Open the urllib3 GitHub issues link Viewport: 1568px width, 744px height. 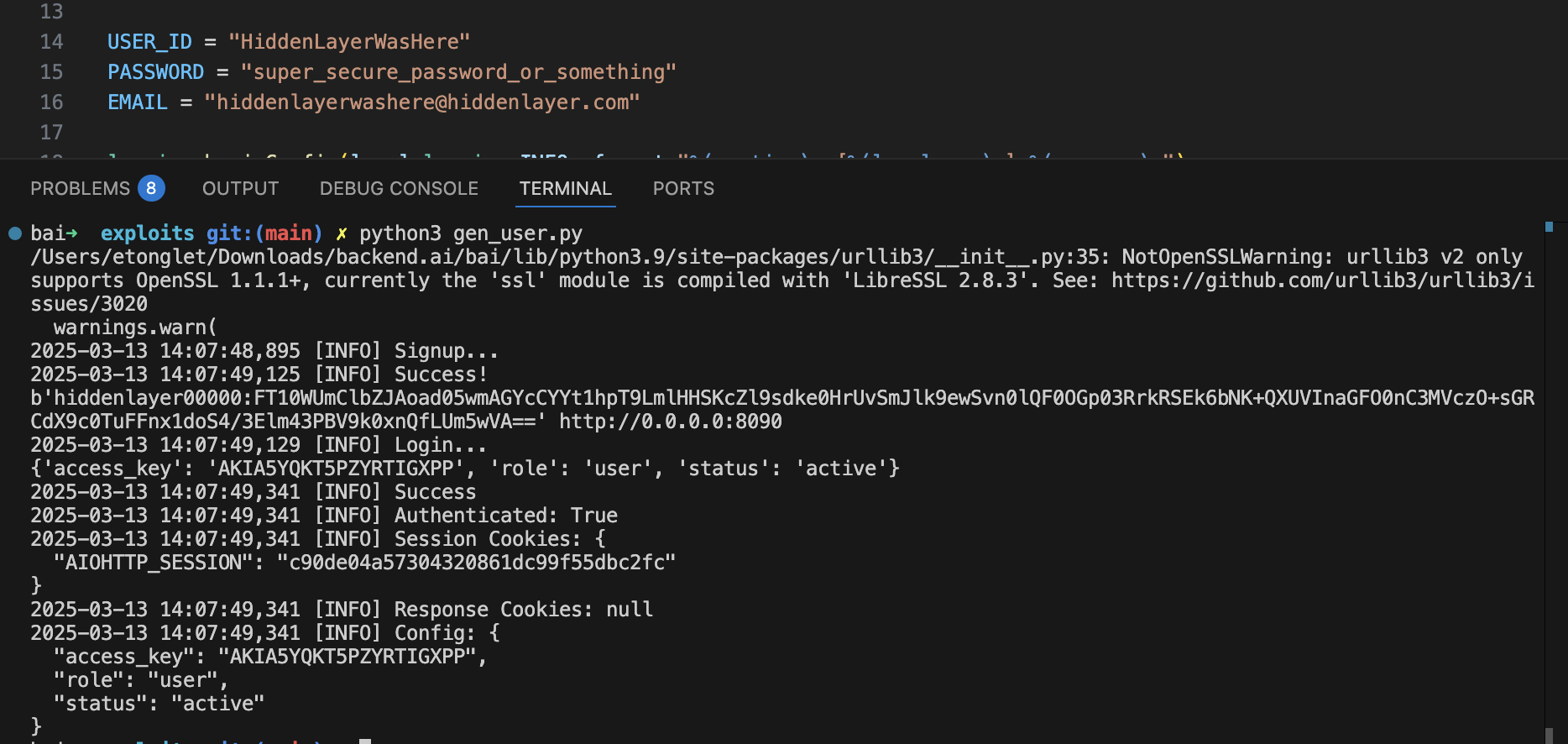pyautogui.click(x=1323, y=280)
